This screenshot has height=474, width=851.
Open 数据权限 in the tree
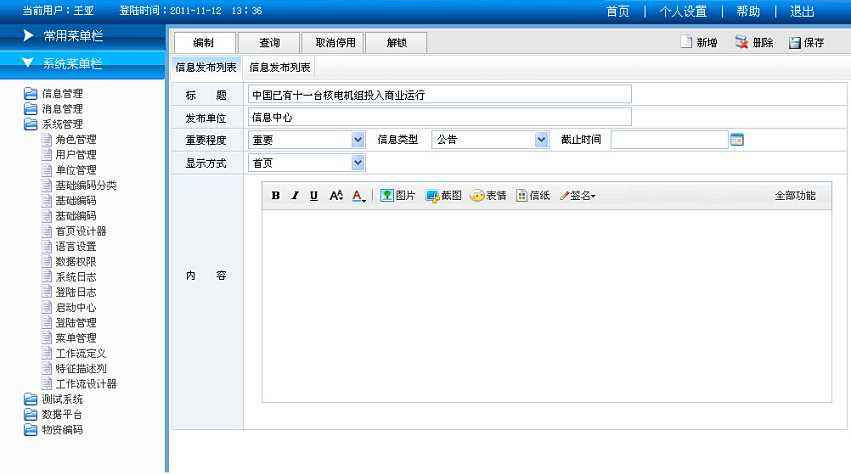tap(70, 262)
